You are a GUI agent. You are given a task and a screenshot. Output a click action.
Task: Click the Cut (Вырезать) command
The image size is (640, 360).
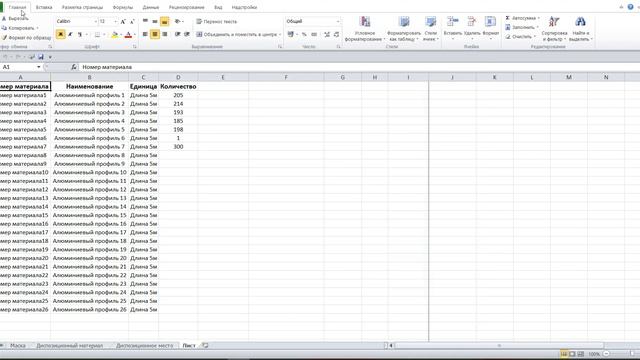point(16,18)
